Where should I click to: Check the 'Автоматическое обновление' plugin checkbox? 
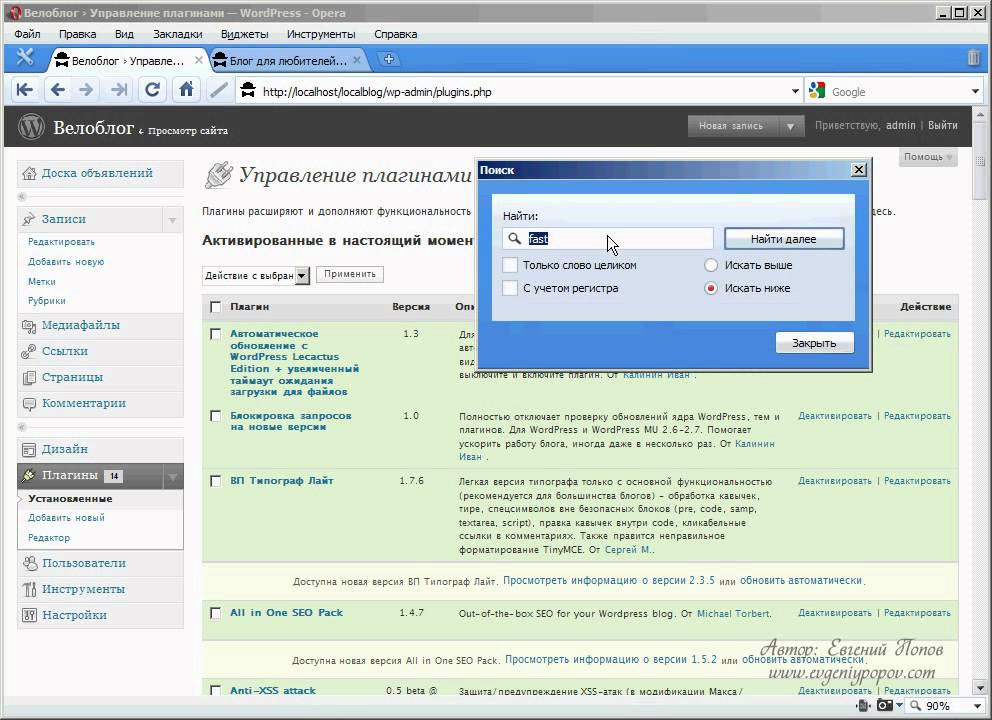coord(216,334)
